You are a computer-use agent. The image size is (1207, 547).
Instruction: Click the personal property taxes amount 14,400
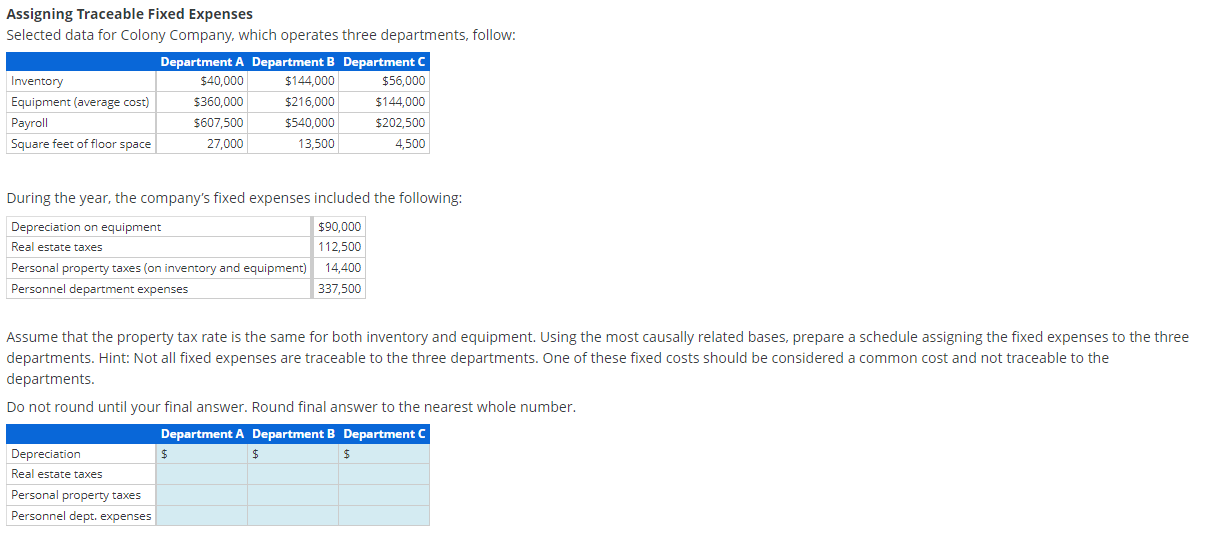click(343, 268)
